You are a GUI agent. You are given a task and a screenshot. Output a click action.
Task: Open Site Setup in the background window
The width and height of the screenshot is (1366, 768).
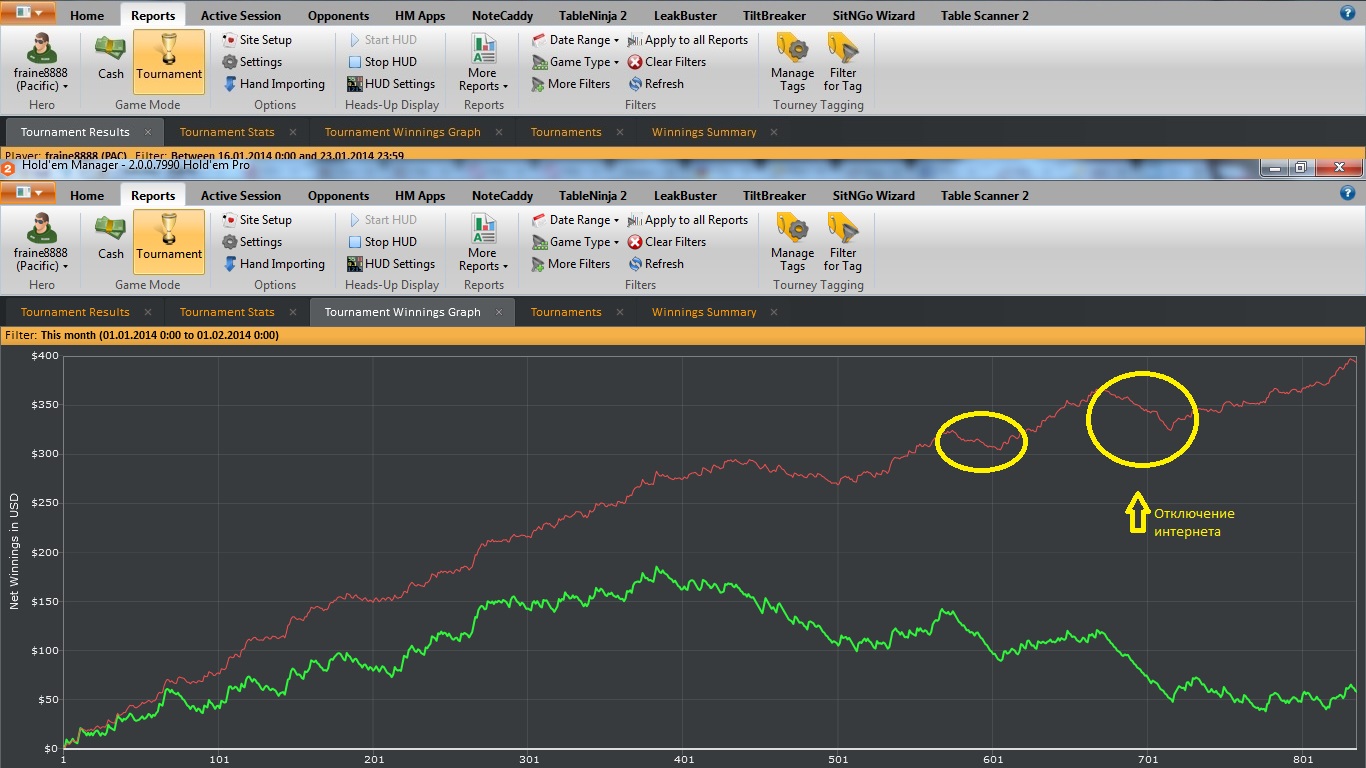pyautogui.click(x=257, y=40)
